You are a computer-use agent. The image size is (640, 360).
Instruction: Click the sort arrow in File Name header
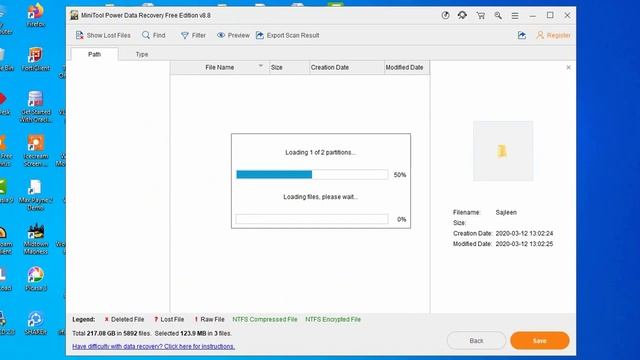coord(261,66)
